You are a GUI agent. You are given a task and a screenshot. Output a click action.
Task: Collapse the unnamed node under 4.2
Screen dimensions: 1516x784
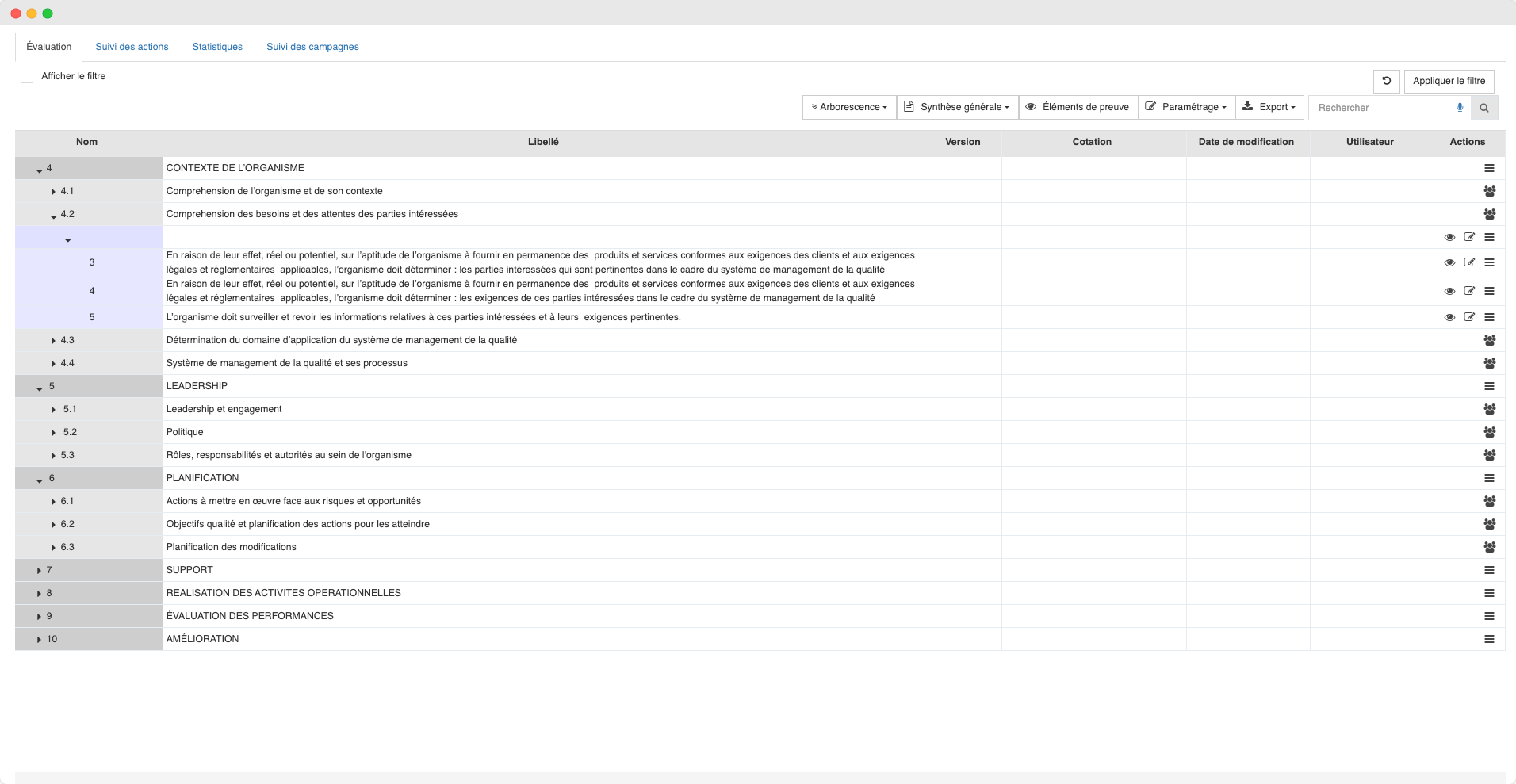(67, 239)
